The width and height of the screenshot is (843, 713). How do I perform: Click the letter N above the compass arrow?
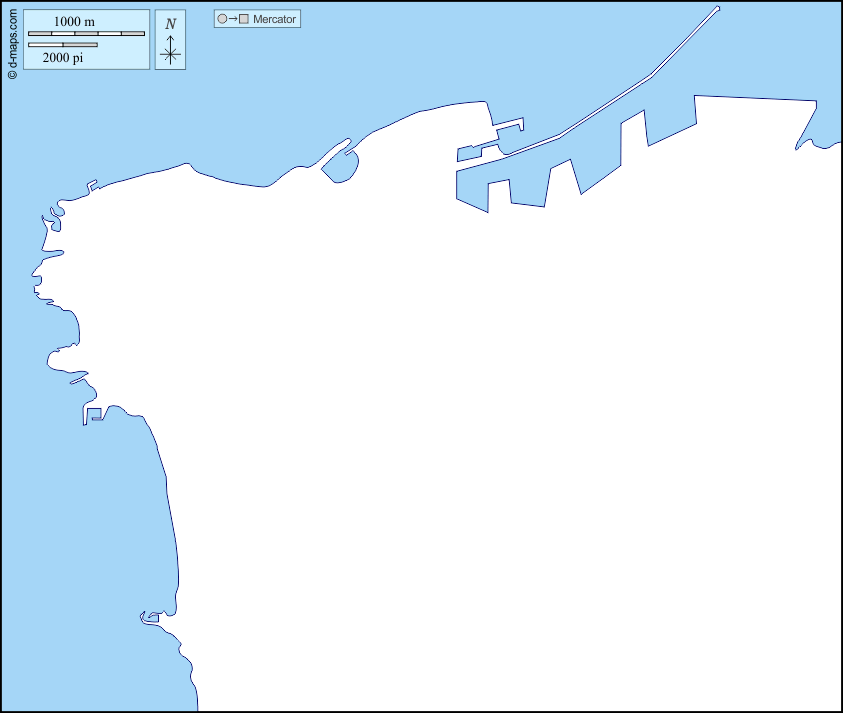(x=171, y=24)
